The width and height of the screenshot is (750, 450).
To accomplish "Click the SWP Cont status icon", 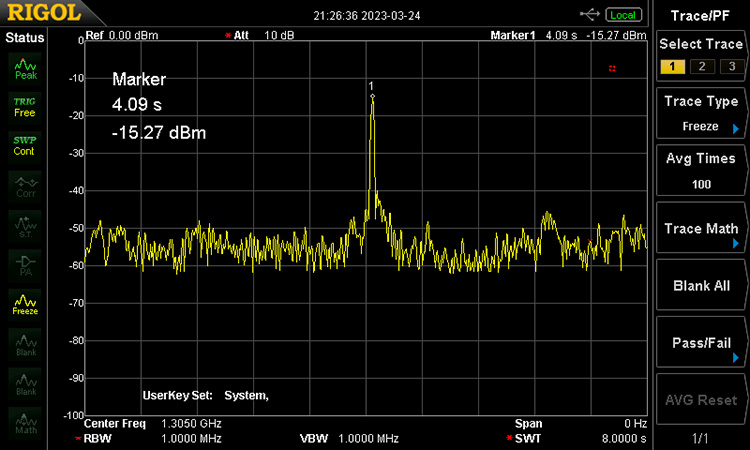I will pyautogui.click(x=25, y=146).
